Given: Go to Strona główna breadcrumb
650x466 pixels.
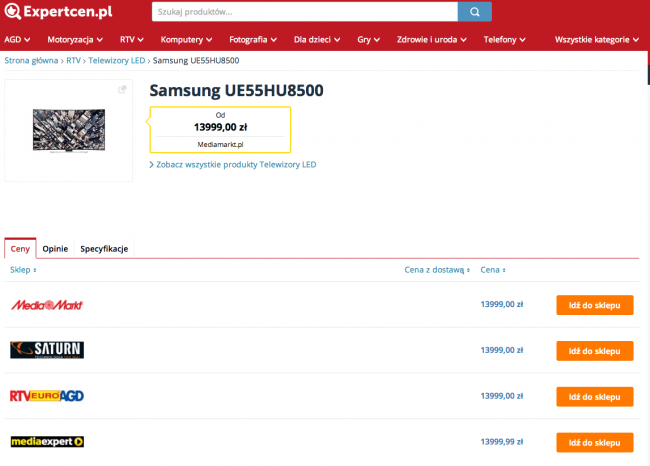Looking at the screenshot, I should tap(31, 61).
